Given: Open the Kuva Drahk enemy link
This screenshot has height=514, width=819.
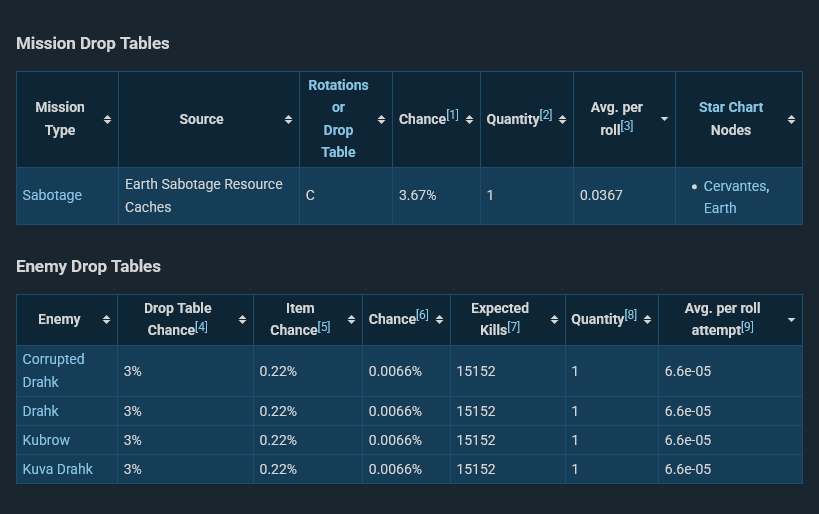Looking at the screenshot, I should pos(57,469).
